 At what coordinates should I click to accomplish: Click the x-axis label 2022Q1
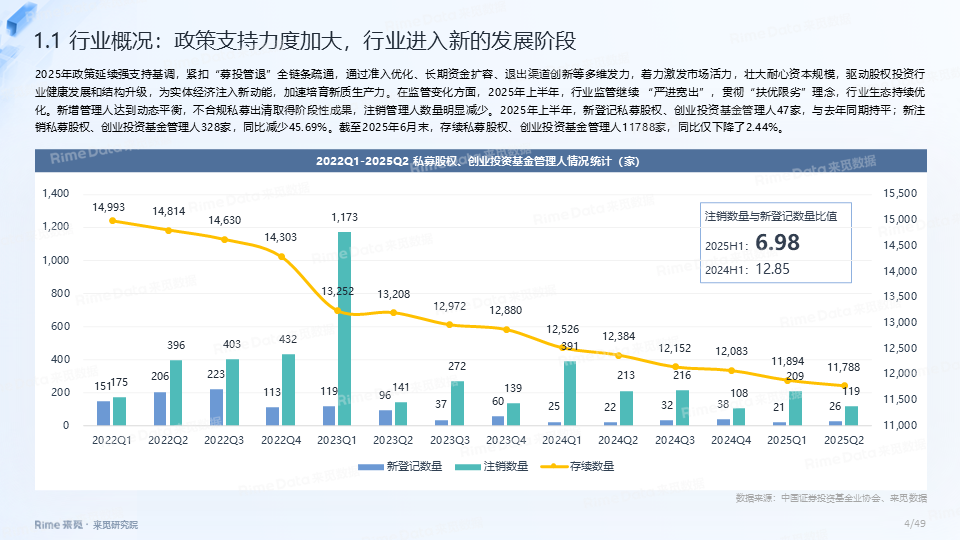(x=111, y=440)
